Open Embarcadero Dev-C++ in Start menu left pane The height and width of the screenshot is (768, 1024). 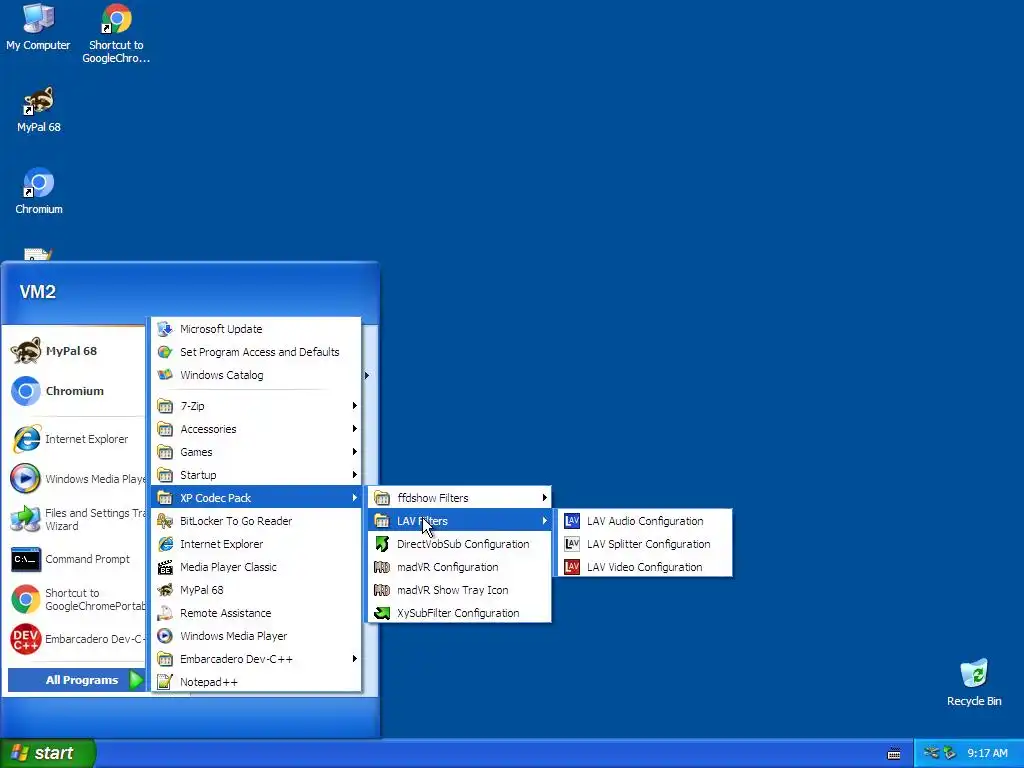pos(76,639)
